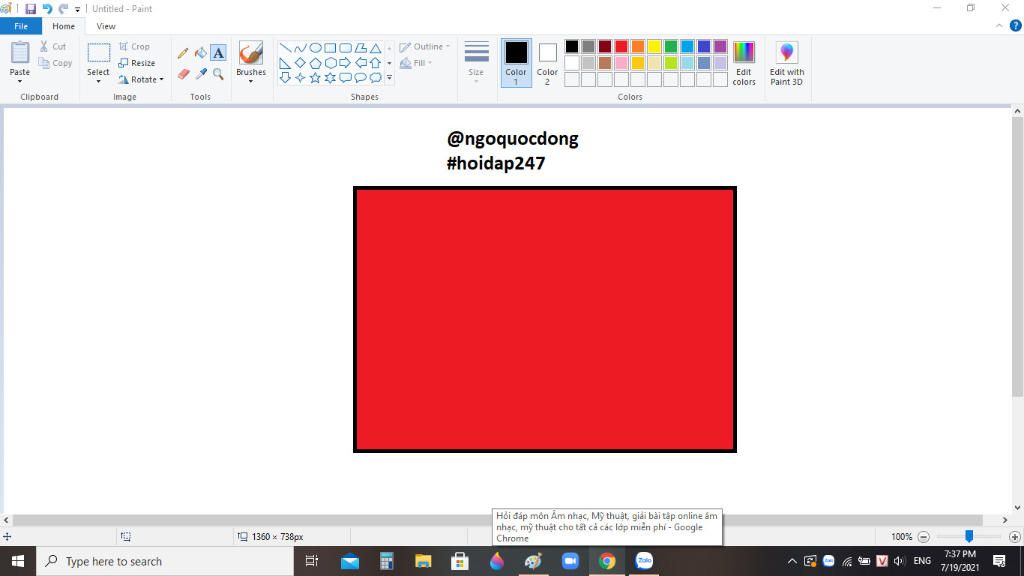Select the Text tool
The width and height of the screenshot is (1024, 576).
(218, 53)
